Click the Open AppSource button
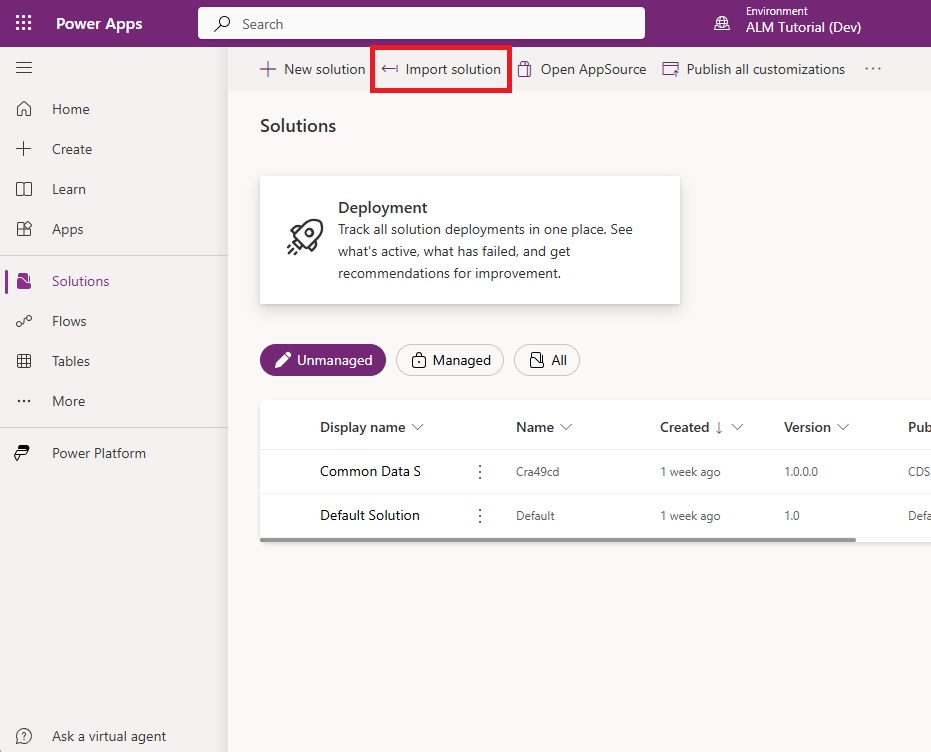 tap(581, 69)
